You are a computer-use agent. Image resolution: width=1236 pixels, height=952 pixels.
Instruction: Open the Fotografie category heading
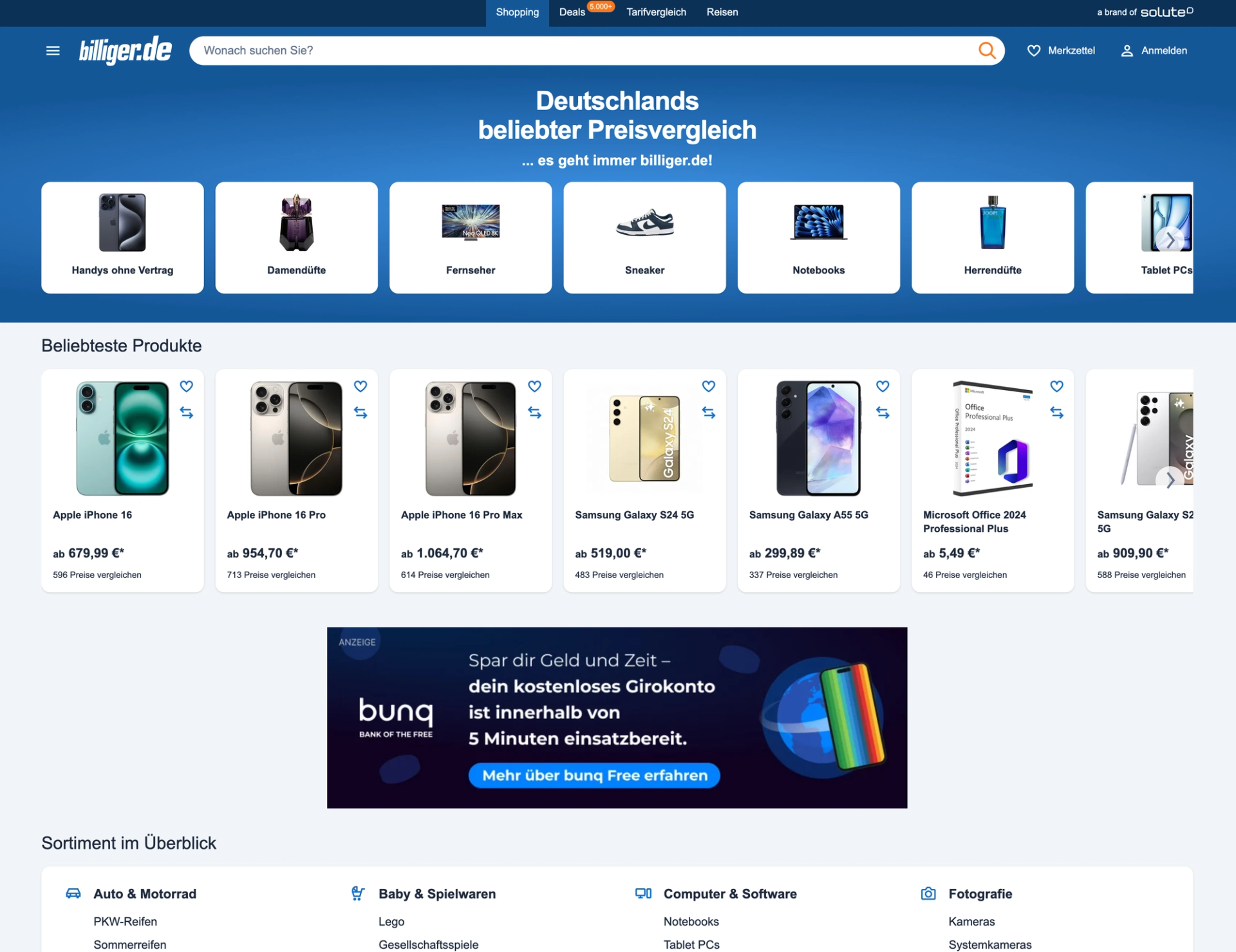pyautogui.click(x=980, y=893)
